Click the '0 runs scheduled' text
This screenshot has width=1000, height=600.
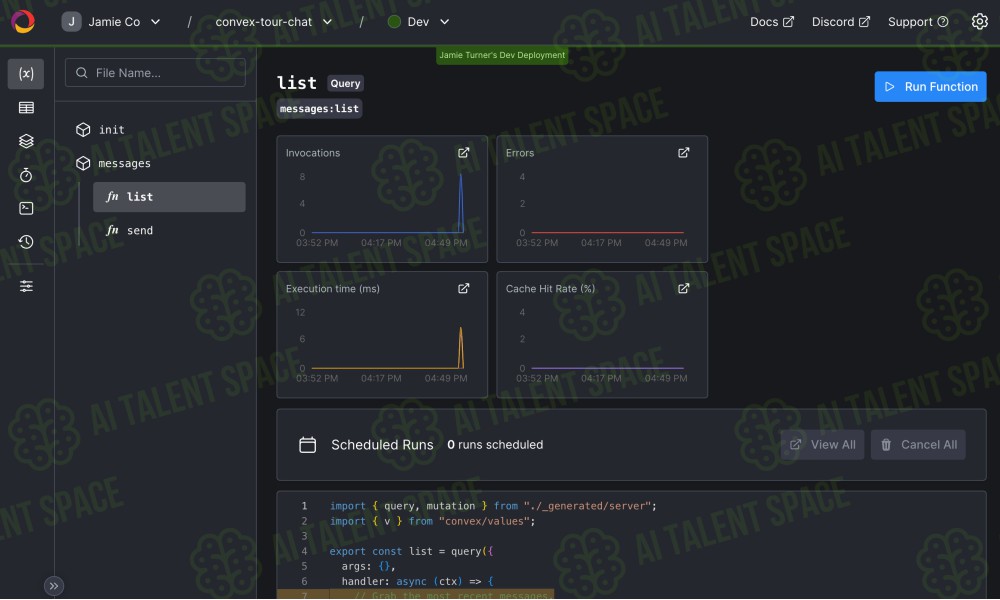click(495, 445)
